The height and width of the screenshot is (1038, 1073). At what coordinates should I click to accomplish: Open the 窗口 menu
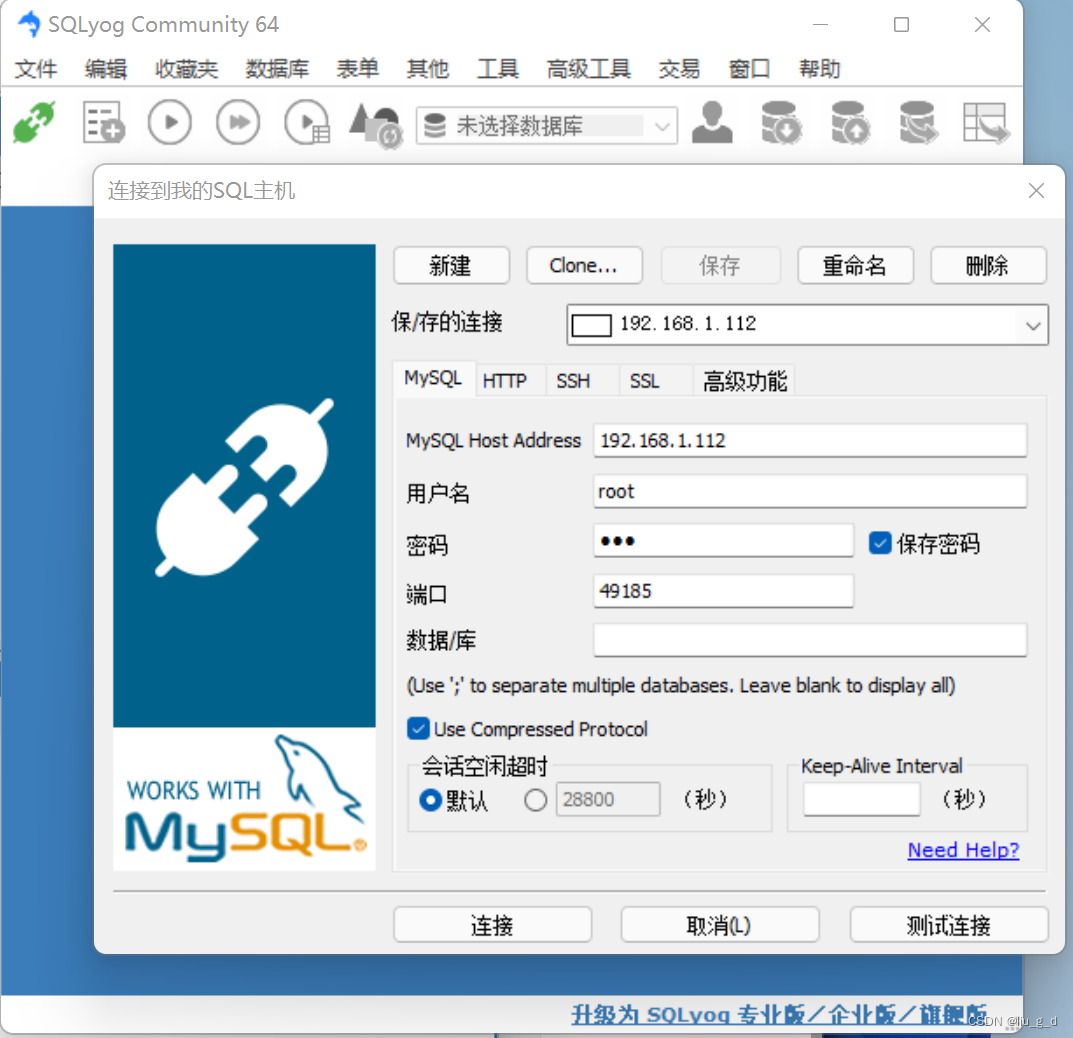click(x=749, y=68)
